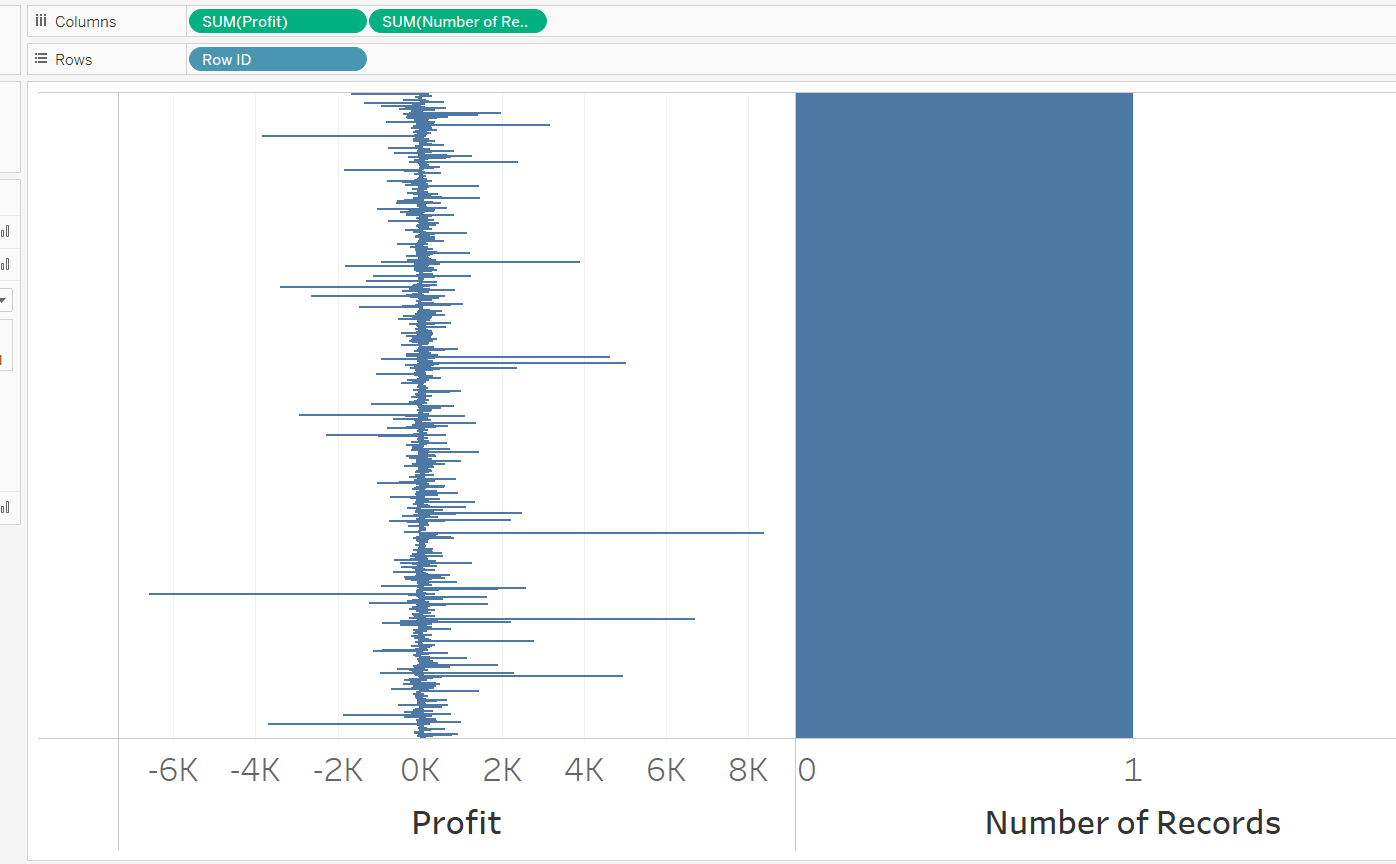Select the Row ID pill on Rows
Viewport: 1396px width, 864px height.
(x=277, y=58)
